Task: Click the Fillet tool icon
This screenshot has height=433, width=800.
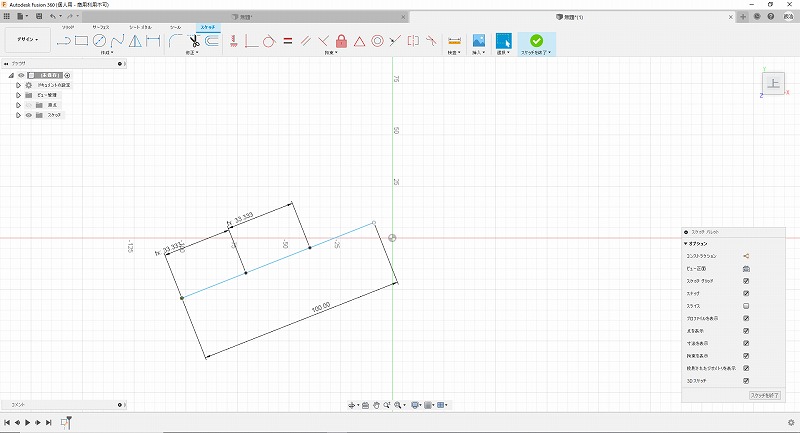Action: click(175, 41)
